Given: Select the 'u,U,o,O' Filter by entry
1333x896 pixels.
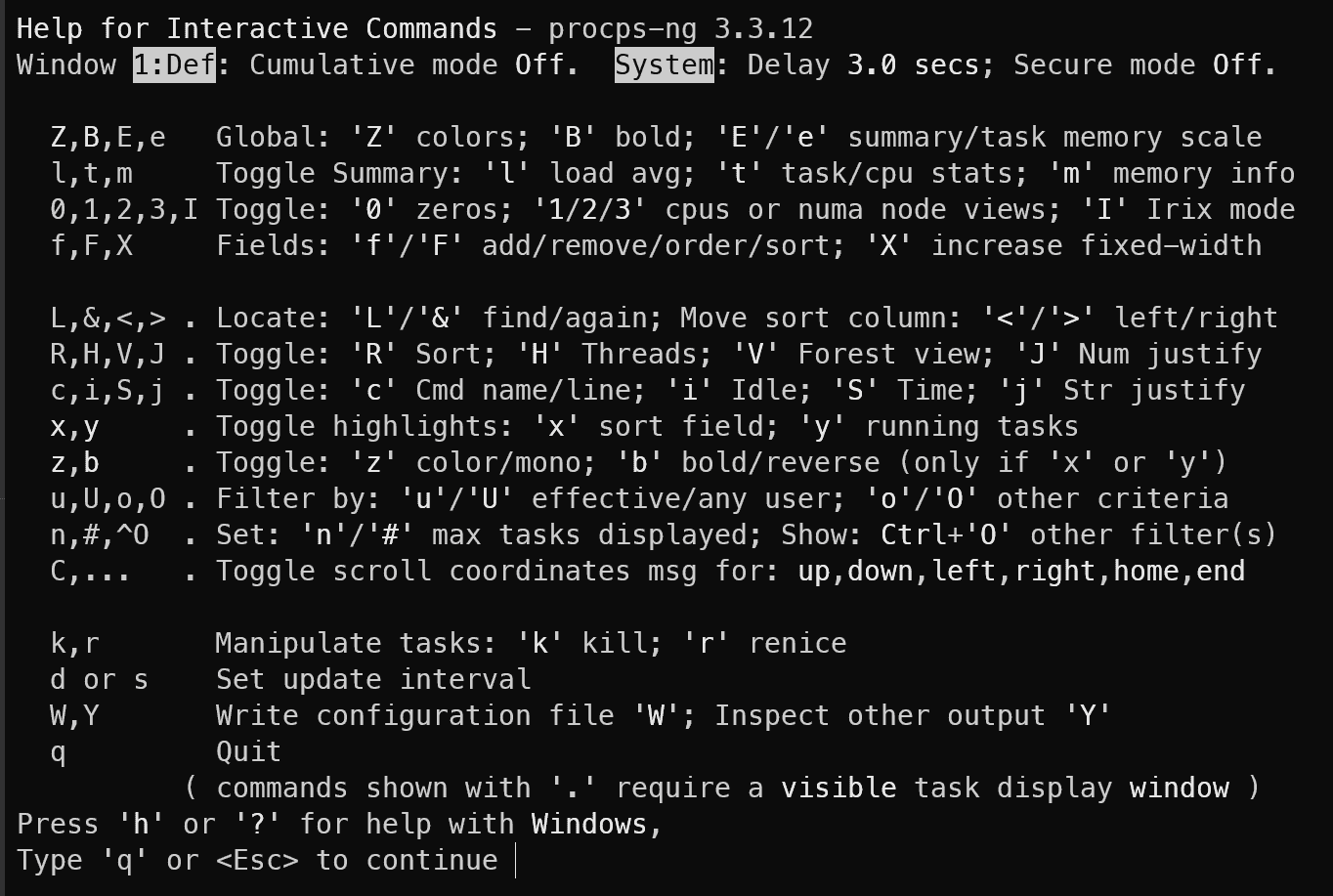Looking at the screenshot, I should (639, 499).
